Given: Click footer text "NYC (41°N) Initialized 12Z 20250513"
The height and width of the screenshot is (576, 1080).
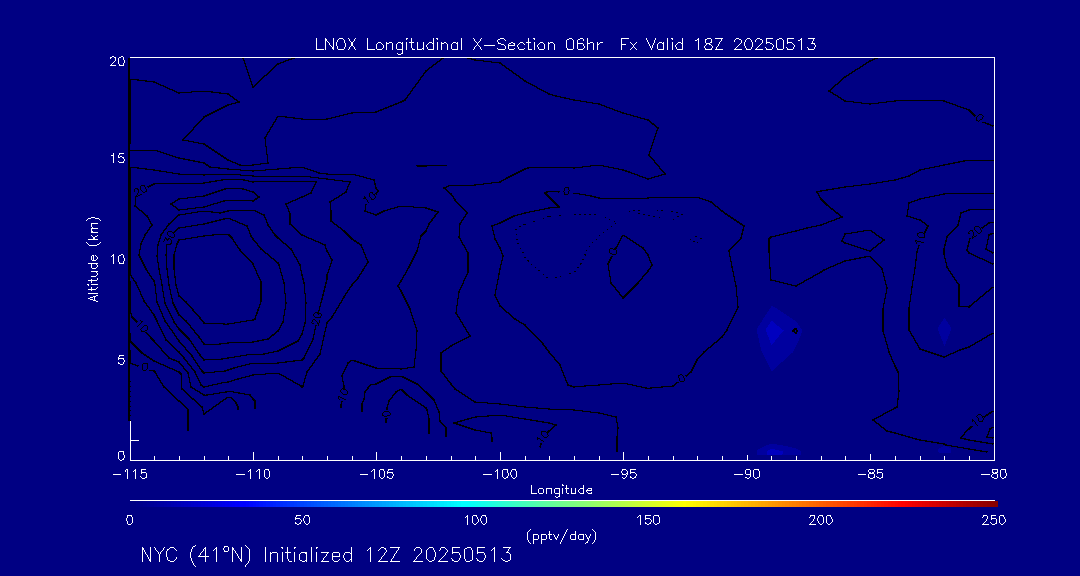Looking at the screenshot, I should 326,555.
